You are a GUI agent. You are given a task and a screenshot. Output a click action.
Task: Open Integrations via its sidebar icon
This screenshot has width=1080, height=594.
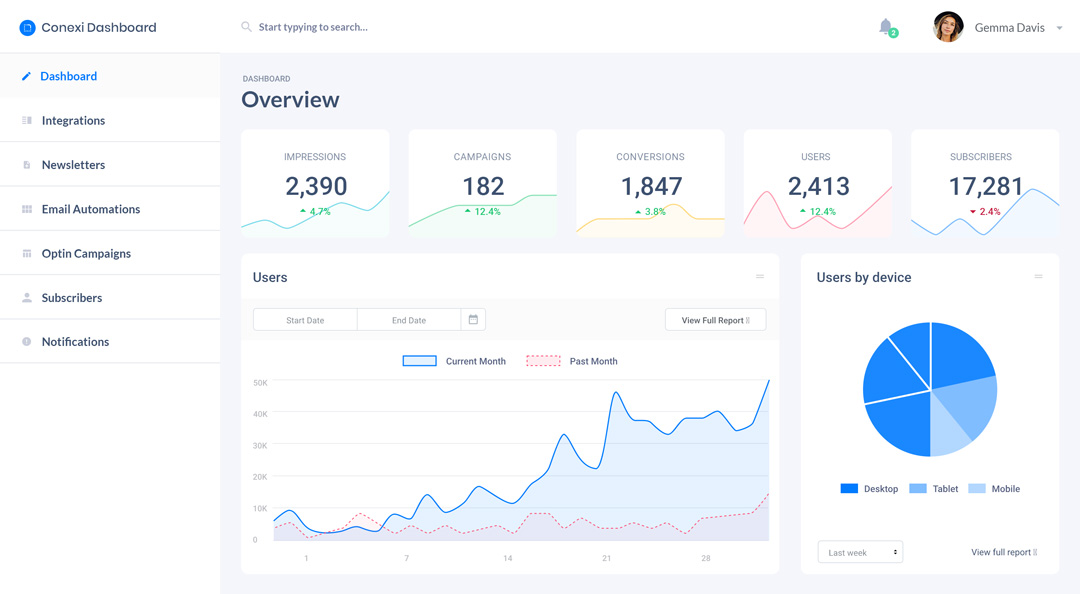pyautogui.click(x=25, y=120)
